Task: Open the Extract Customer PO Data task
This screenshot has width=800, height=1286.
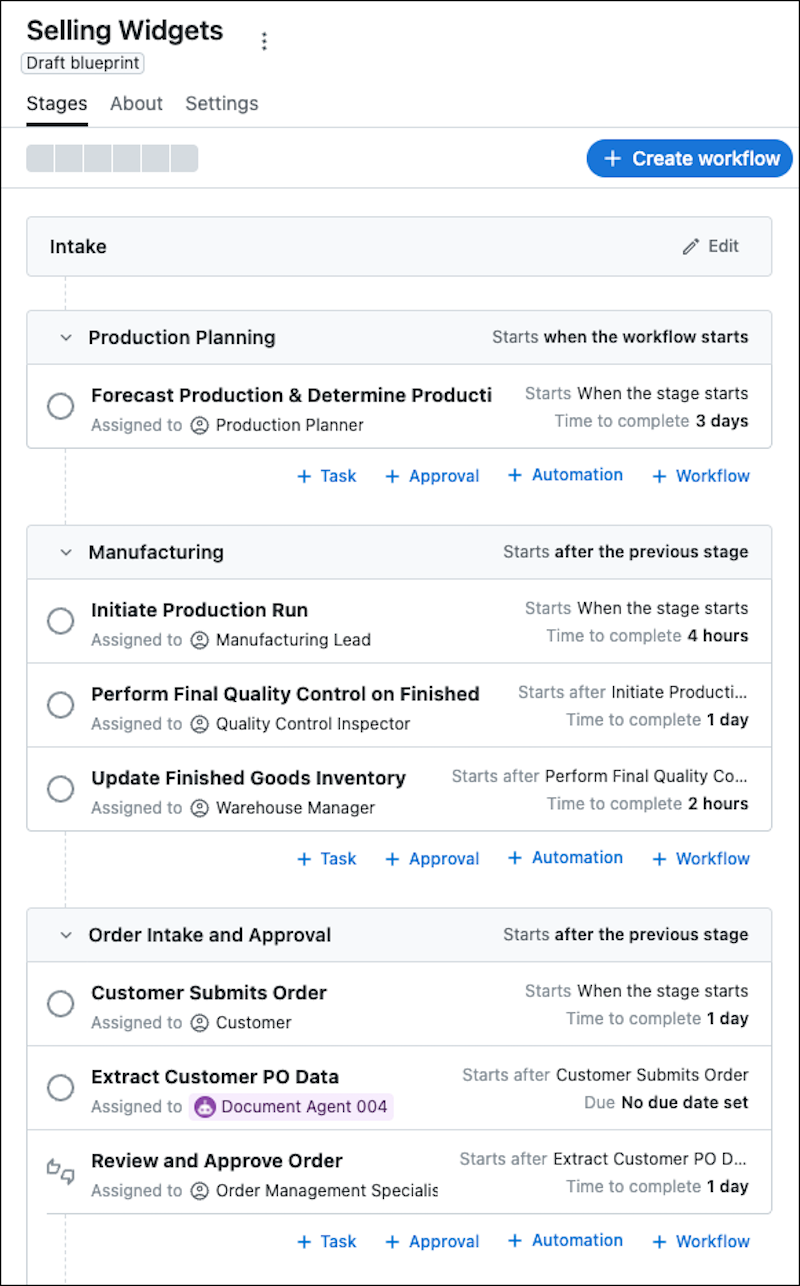Action: [215, 1077]
